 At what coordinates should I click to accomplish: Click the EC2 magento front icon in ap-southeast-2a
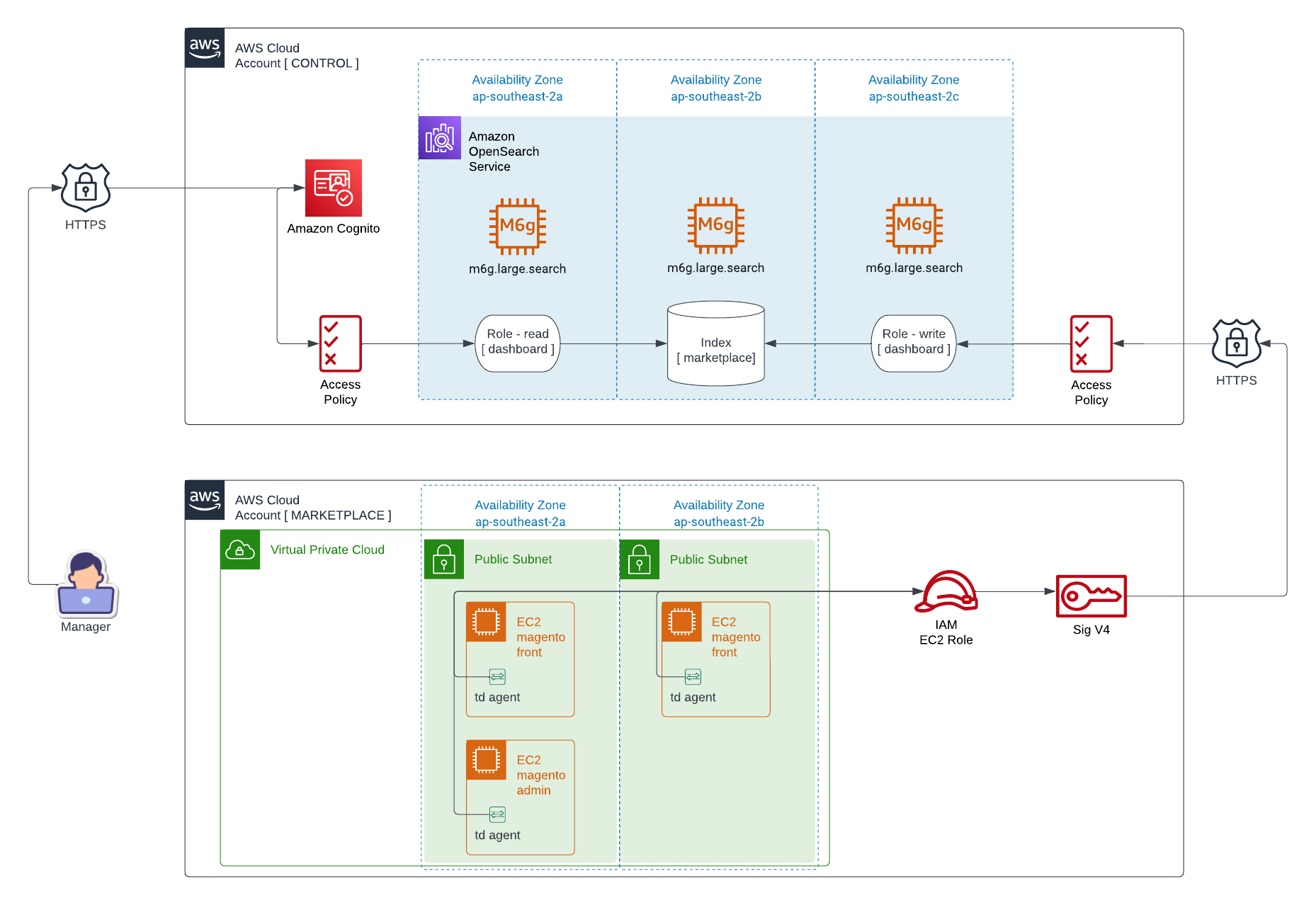[487, 622]
